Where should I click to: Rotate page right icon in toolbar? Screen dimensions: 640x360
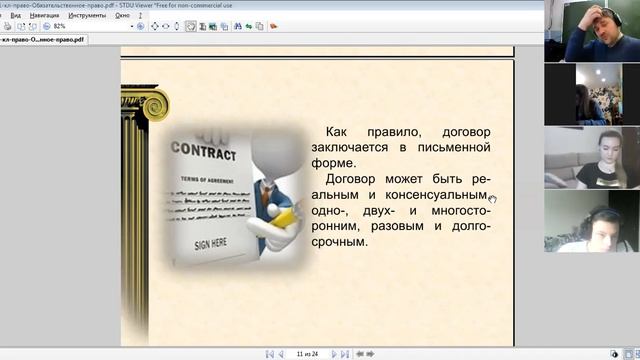point(33,27)
